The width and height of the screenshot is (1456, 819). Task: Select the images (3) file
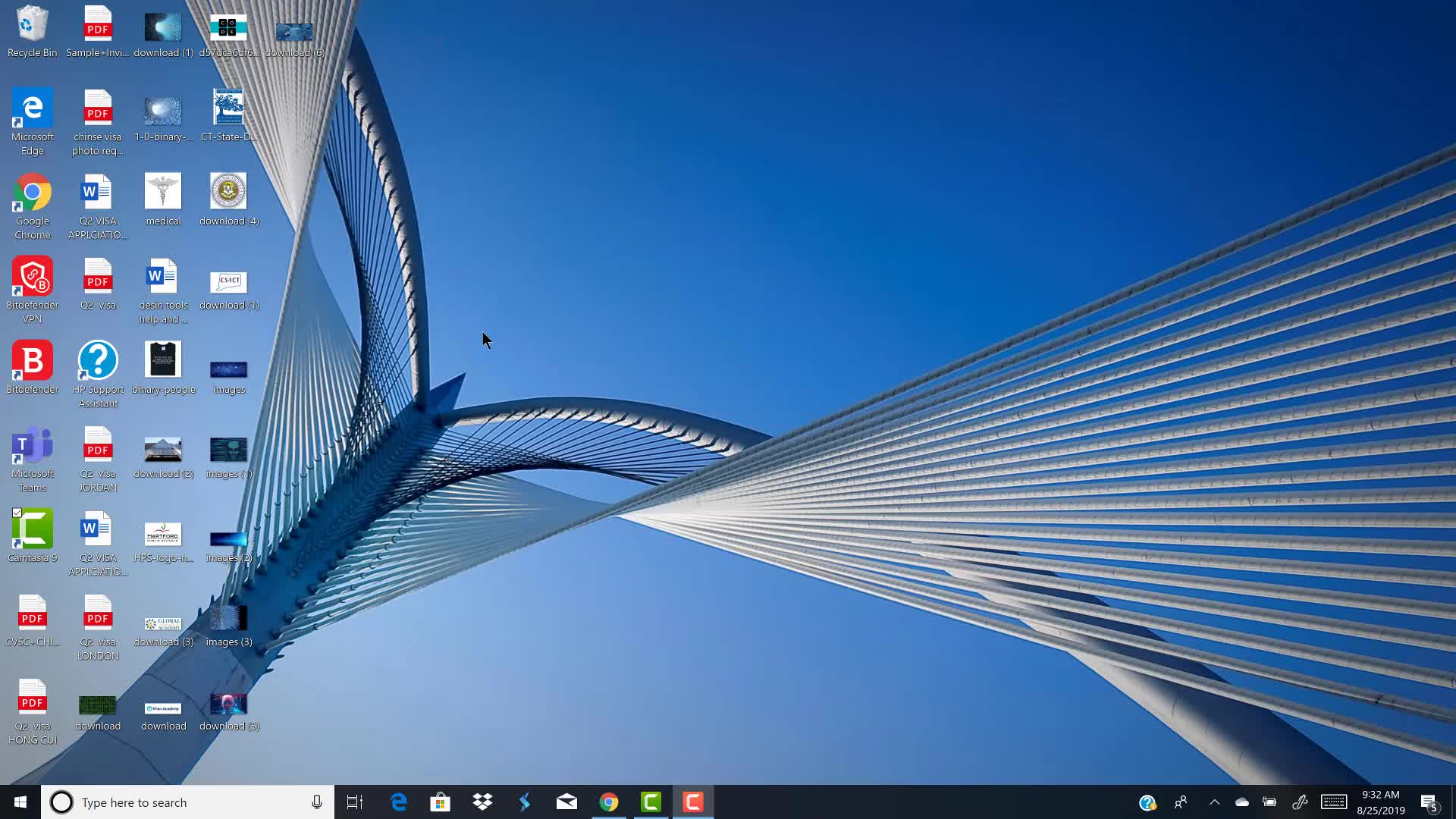click(229, 626)
